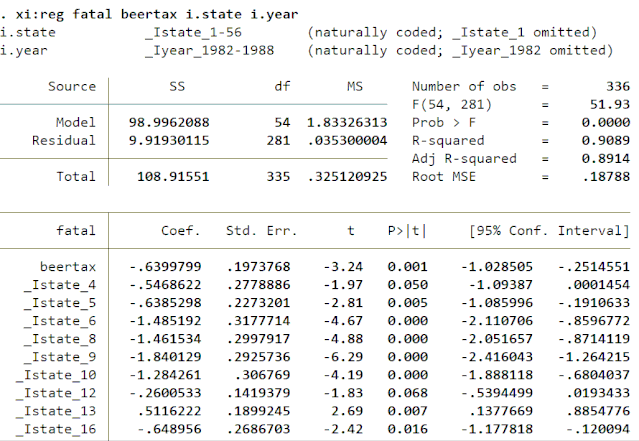Select the _Istate_12 p-value 0.068

408,393
